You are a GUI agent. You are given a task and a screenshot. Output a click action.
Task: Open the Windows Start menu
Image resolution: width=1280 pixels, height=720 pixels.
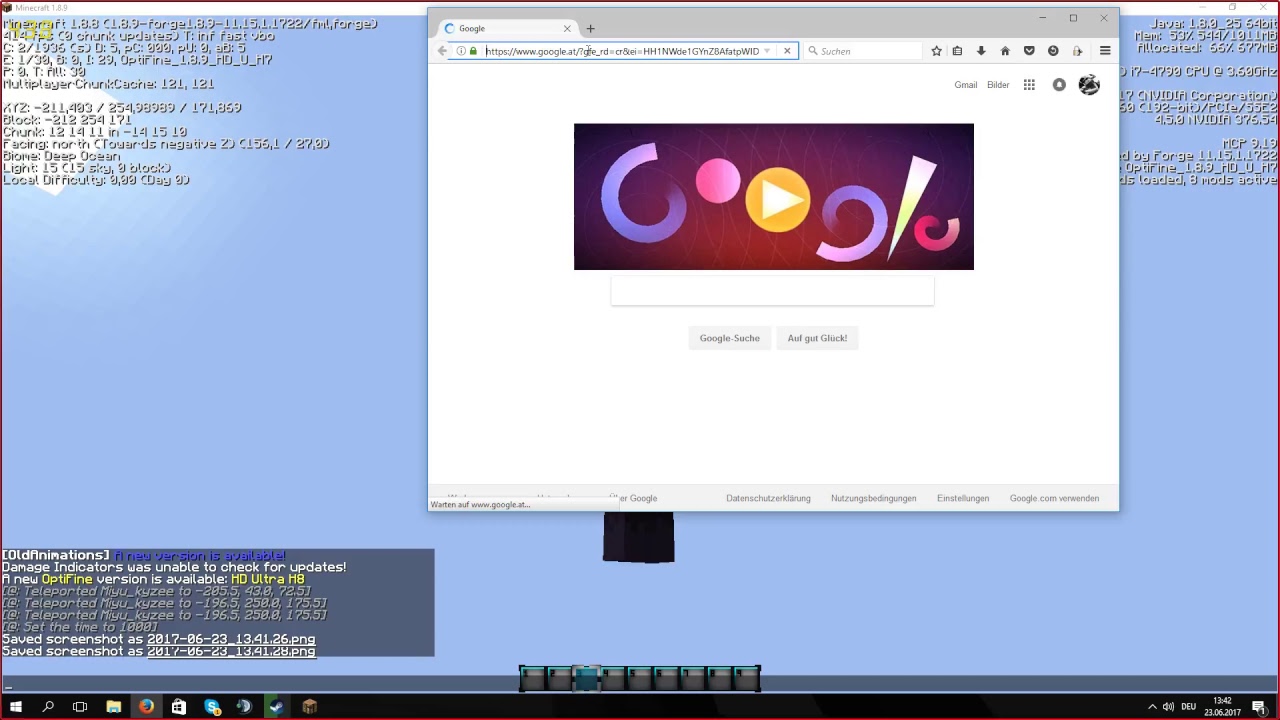click(15, 707)
